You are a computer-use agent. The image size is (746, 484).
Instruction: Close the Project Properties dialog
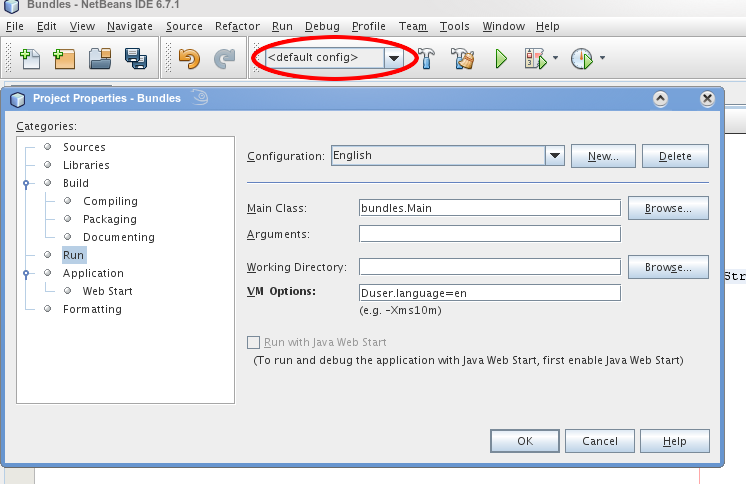click(x=707, y=99)
